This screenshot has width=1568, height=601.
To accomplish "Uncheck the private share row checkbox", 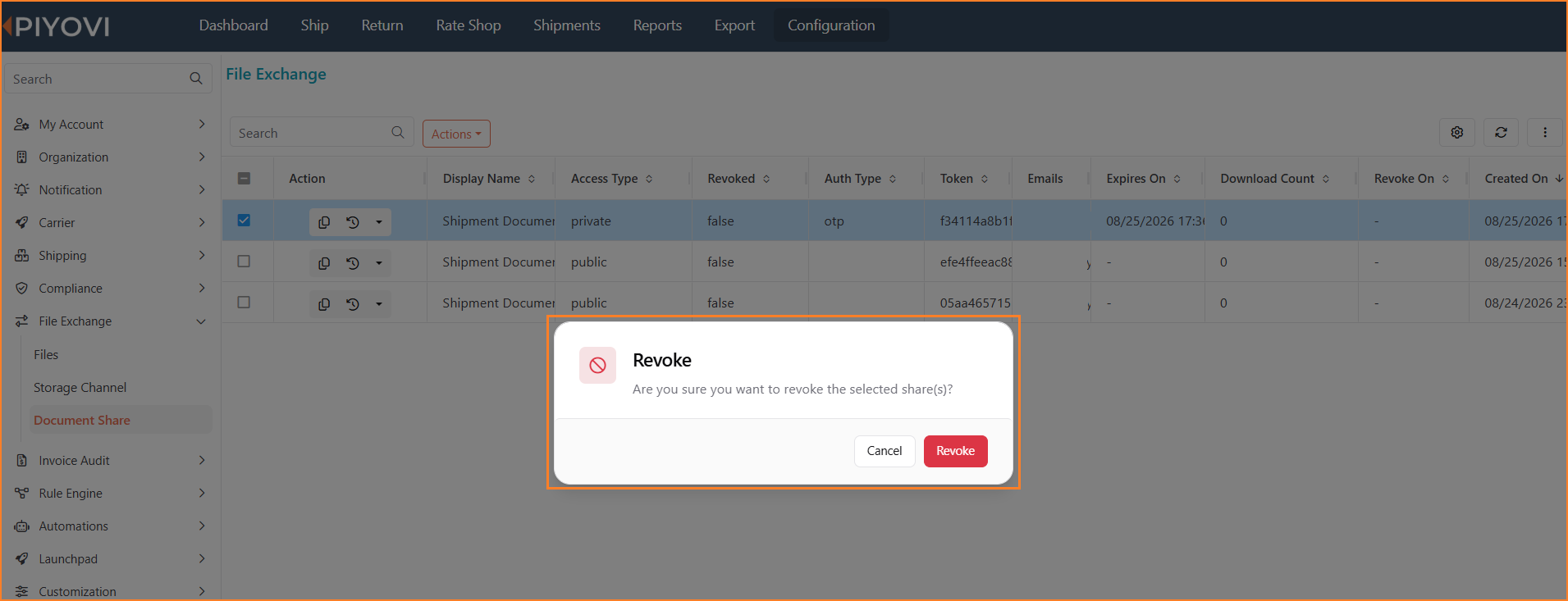I will coord(244,220).
